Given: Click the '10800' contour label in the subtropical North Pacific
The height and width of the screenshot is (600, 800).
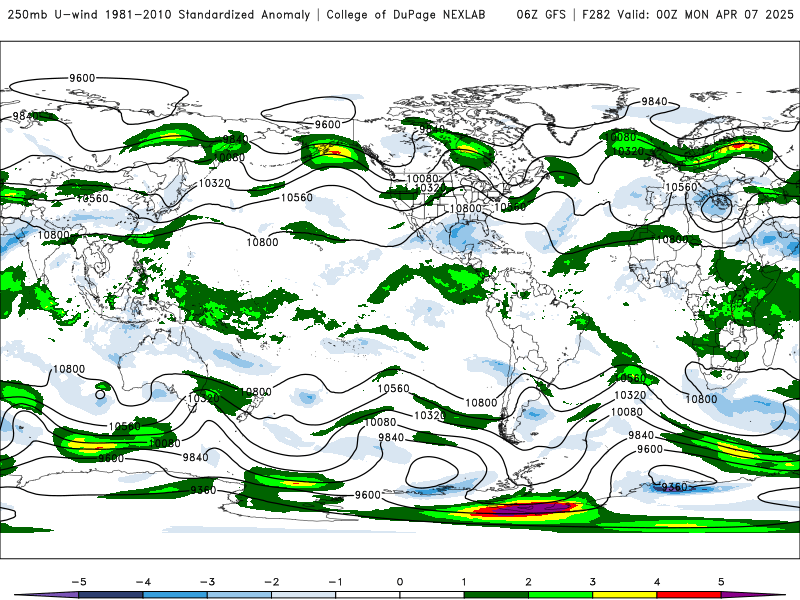Looking at the screenshot, I should [x=262, y=242].
